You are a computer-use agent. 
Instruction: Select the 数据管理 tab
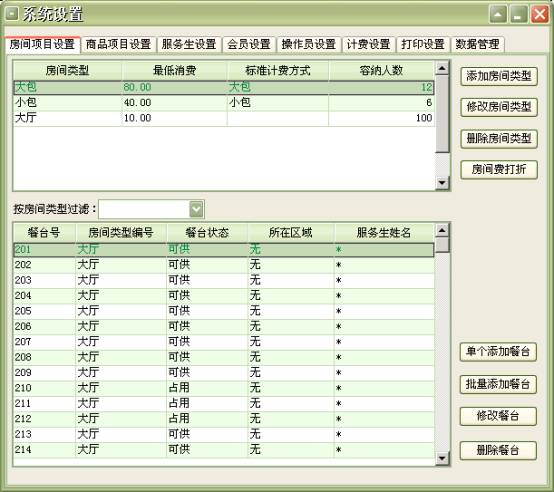click(x=477, y=45)
